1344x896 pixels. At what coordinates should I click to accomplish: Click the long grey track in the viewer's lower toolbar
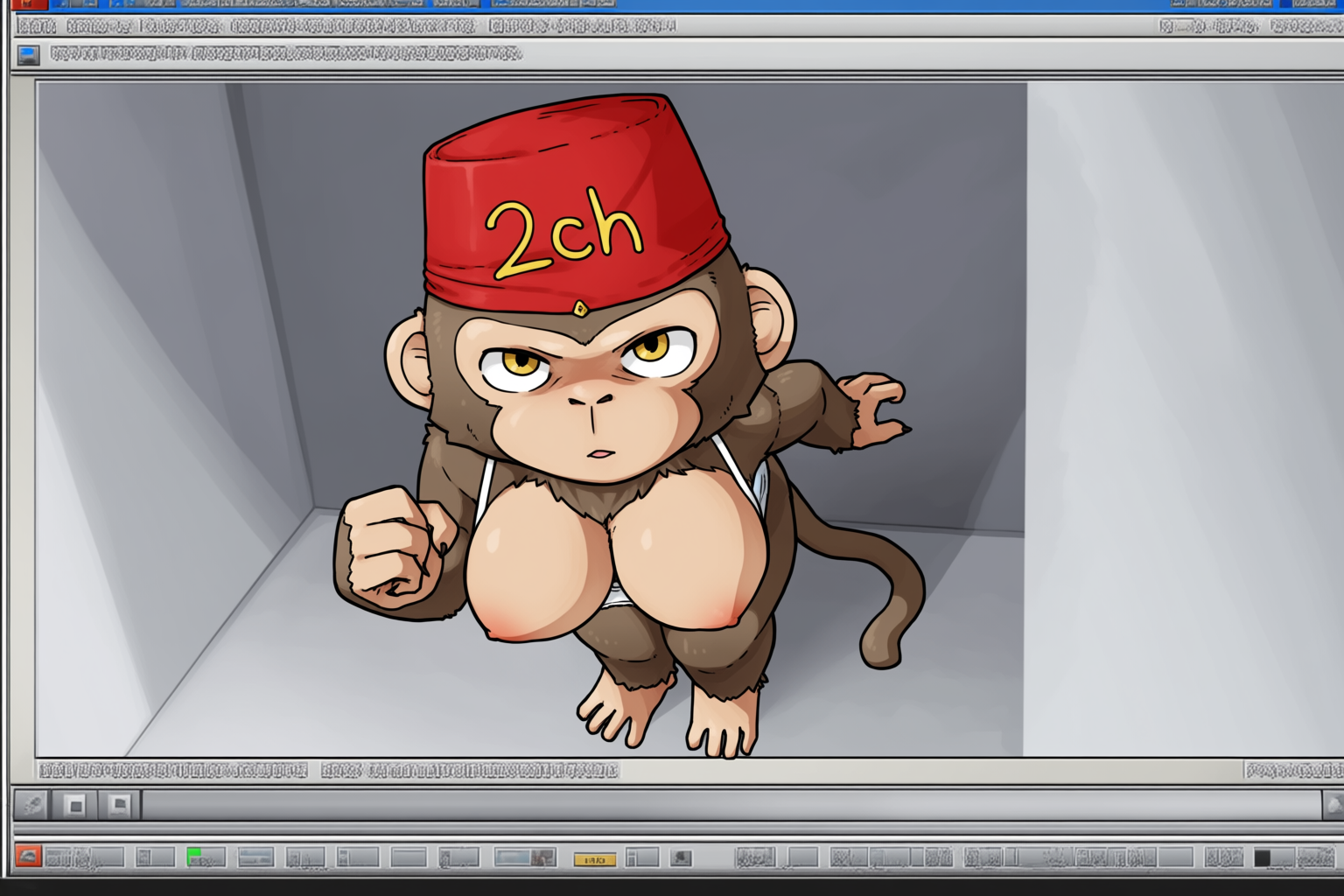(x=731, y=805)
